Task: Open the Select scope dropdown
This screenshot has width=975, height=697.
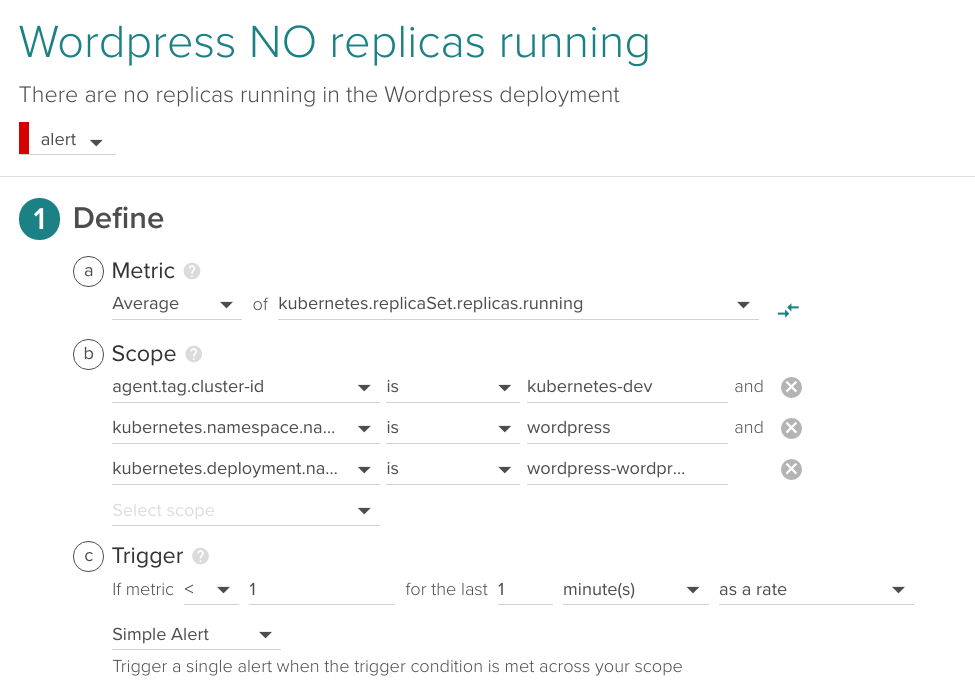Action: tap(245, 510)
